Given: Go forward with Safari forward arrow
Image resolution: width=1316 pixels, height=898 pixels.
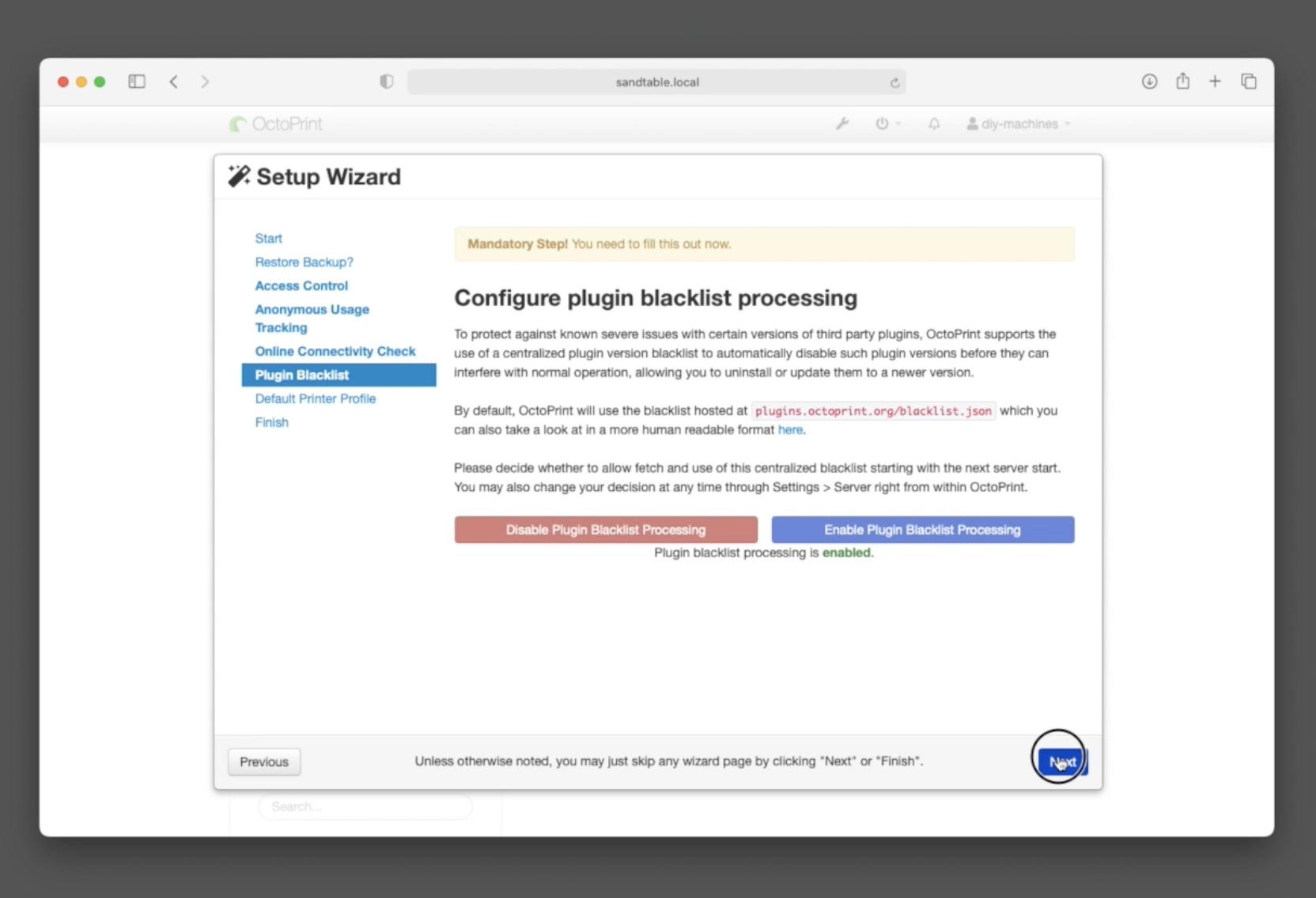Looking at the screenshot, I should click(205, 81).
